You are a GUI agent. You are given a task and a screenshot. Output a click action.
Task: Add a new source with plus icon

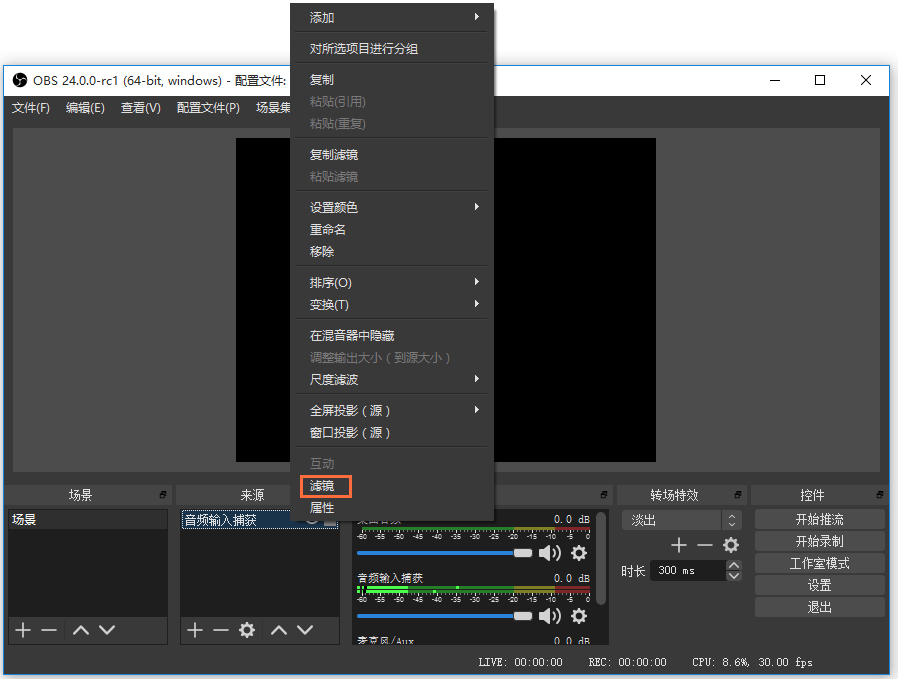pyautogui.click(x=195, y=630)
